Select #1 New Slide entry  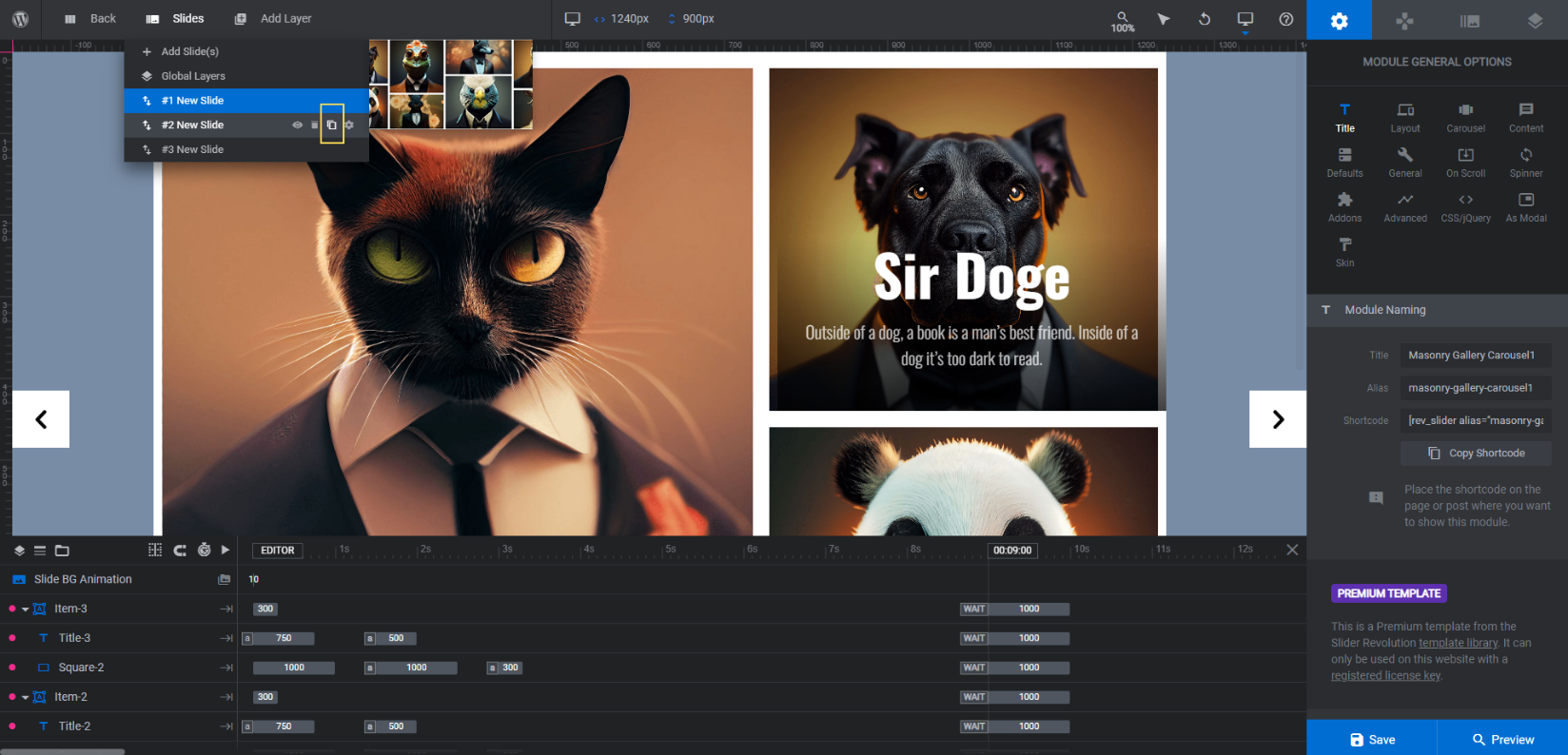click(x=246, y=101)
